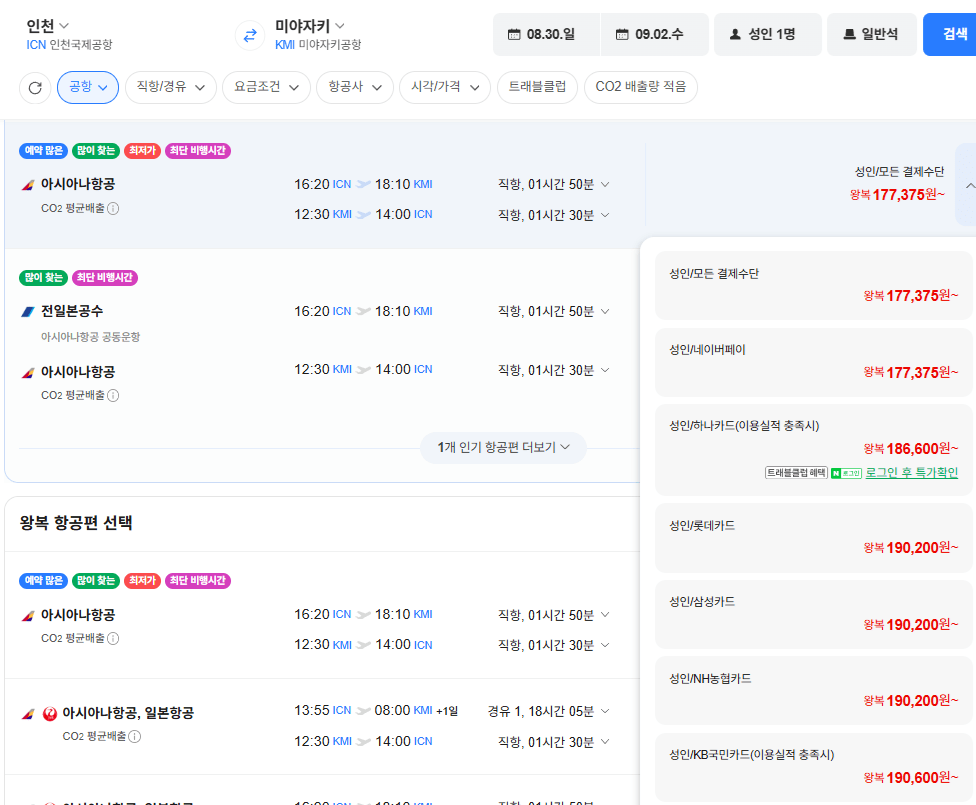
Task: Open the 요금조건 filter menu
Action: (266, 87)
